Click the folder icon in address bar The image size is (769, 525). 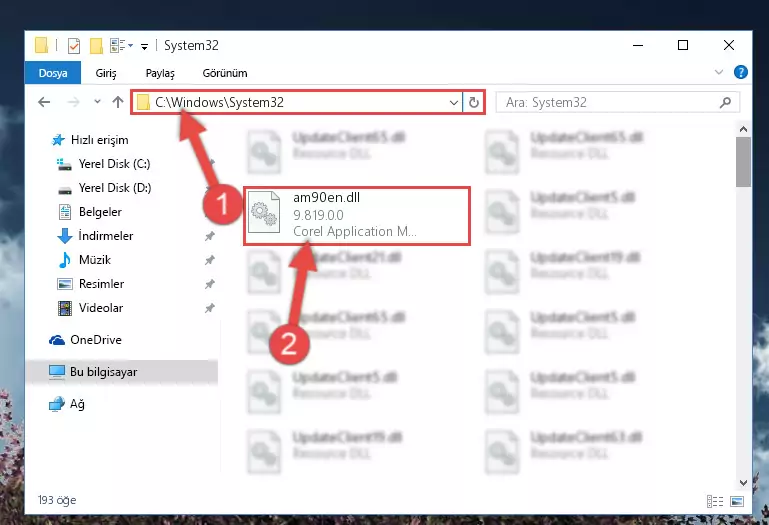pos(143,103)
